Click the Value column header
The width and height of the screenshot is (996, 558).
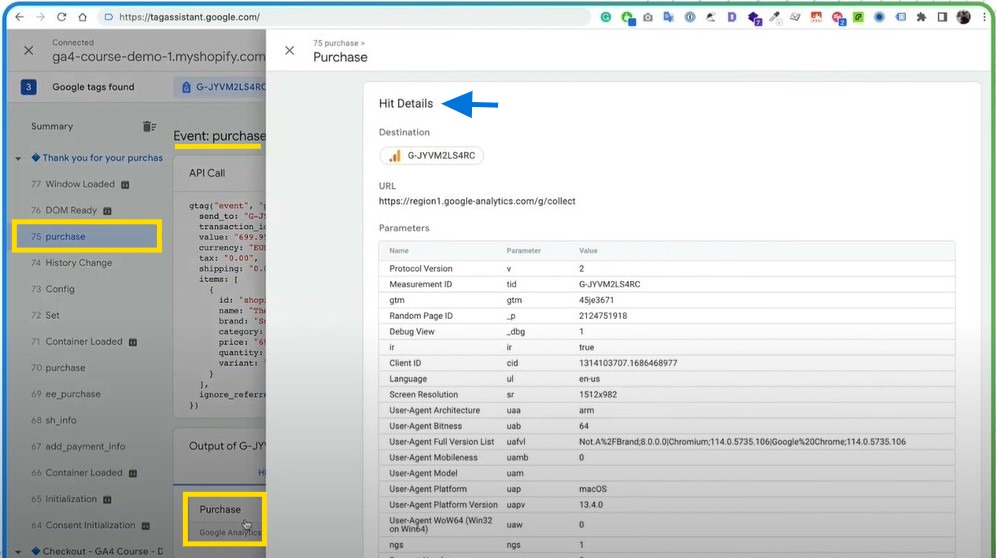[x=588, y=251]
